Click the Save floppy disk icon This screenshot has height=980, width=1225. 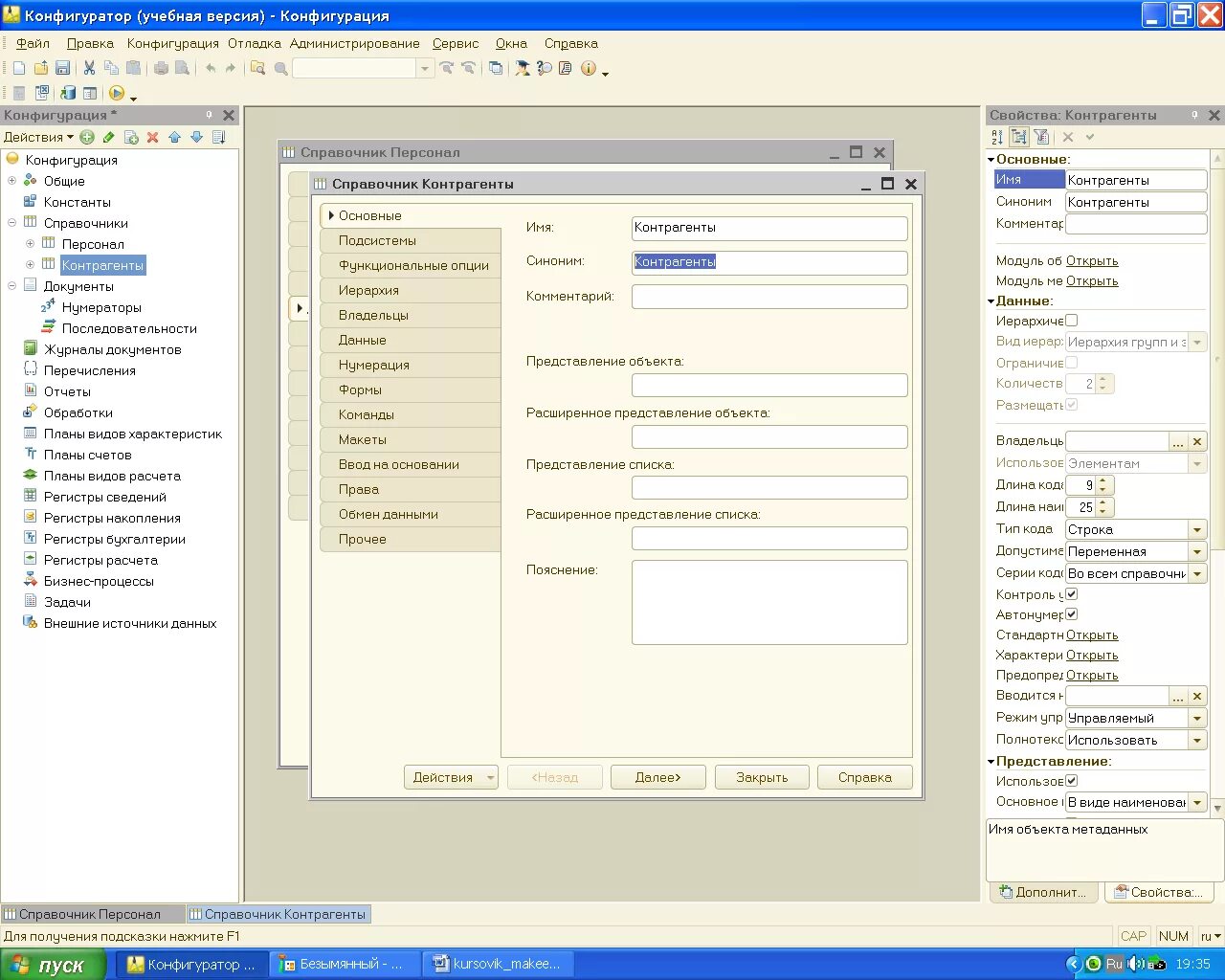pyautogui.click(x=62, y=68)
